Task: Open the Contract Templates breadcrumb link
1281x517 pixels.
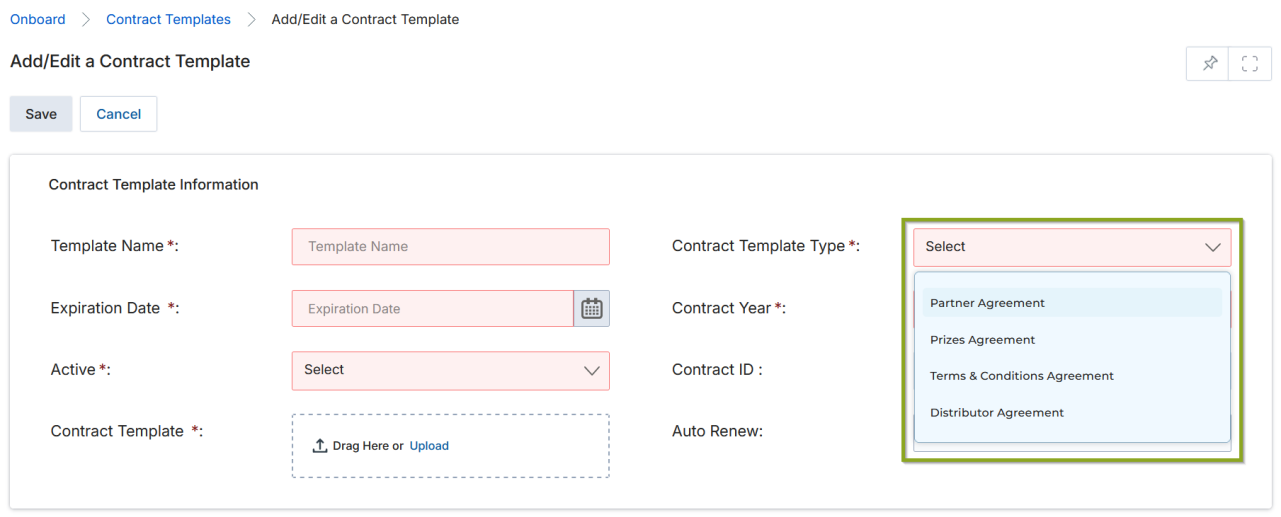Action: (168, 19)
